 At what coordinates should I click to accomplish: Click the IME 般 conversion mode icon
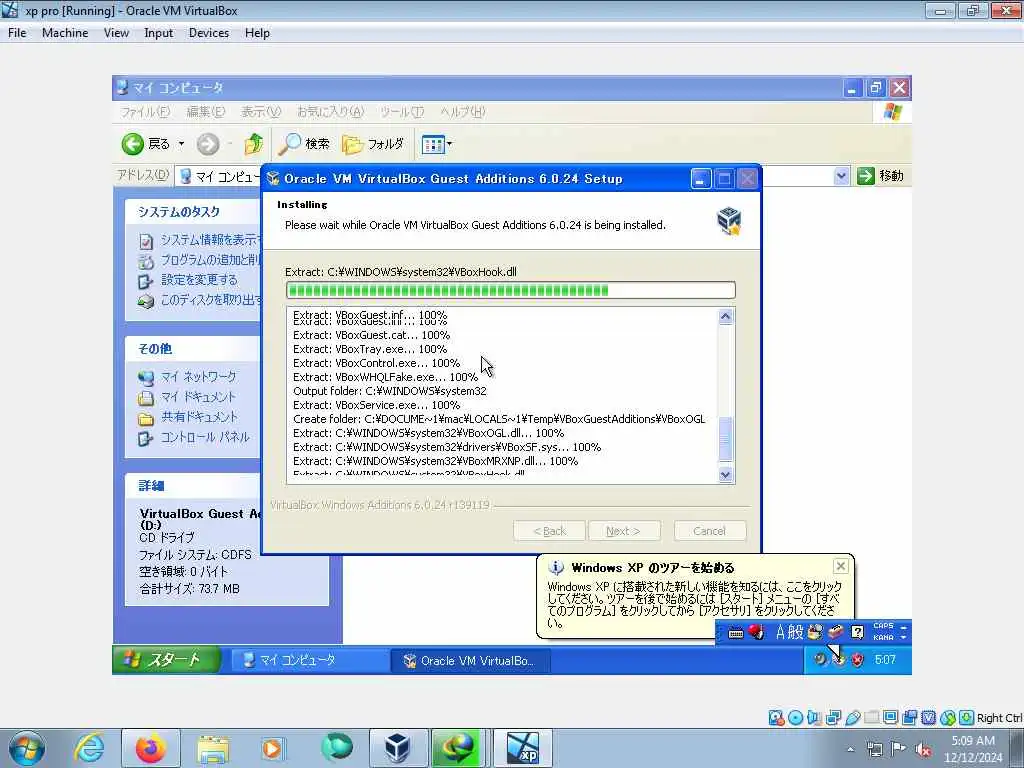[x=795, y=632]
